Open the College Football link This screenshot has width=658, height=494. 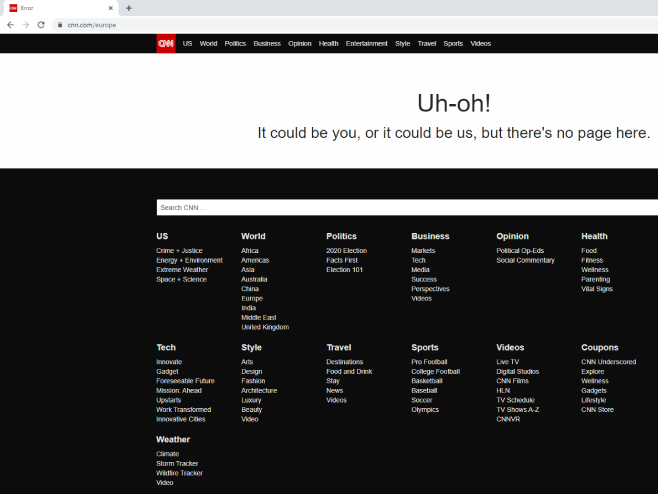pyautogui.click(x=436, y=372)
